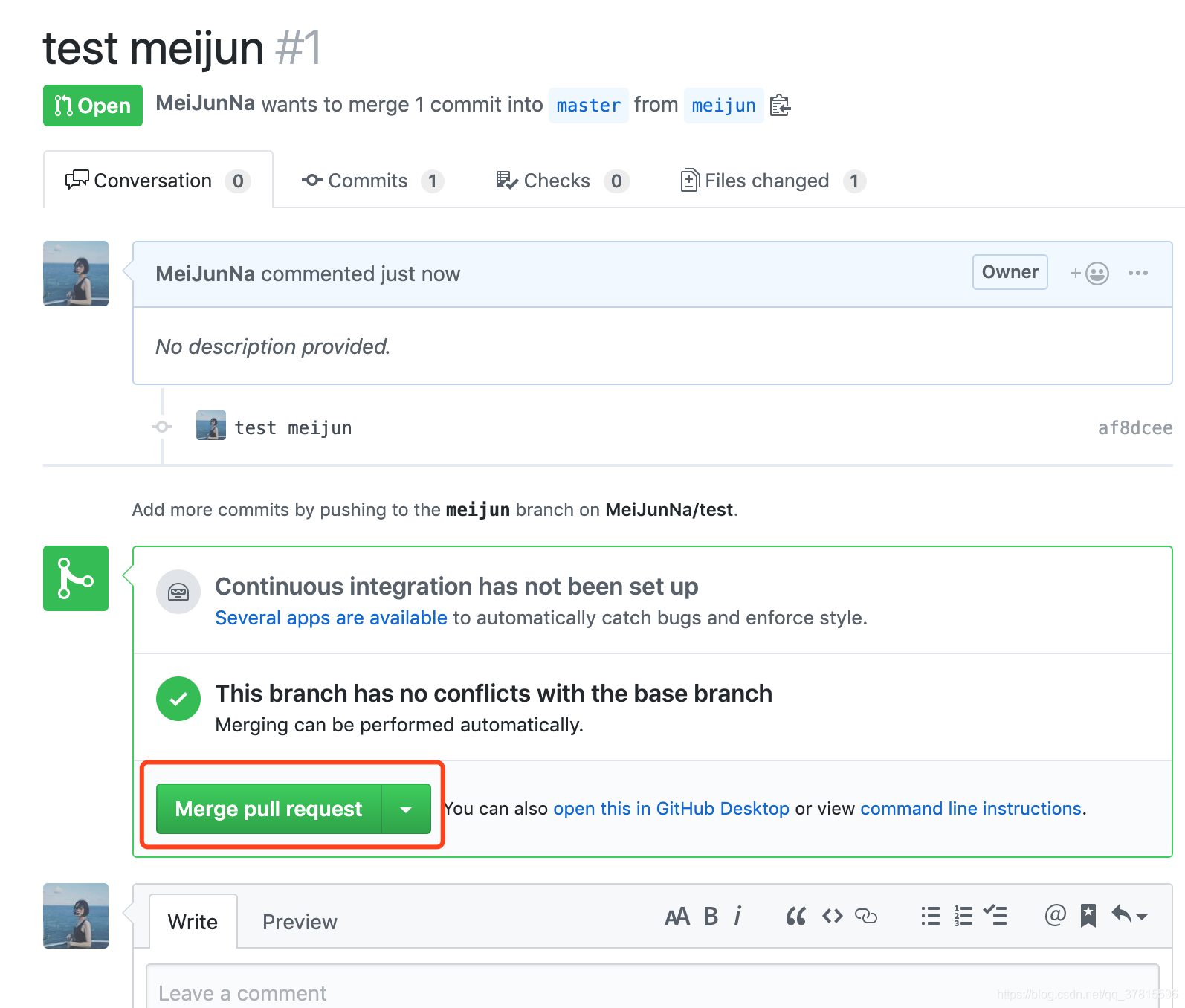This screenshot has height=1008, width=1185.
Task: Switch to the Commits tab
Action: (372, 181)
